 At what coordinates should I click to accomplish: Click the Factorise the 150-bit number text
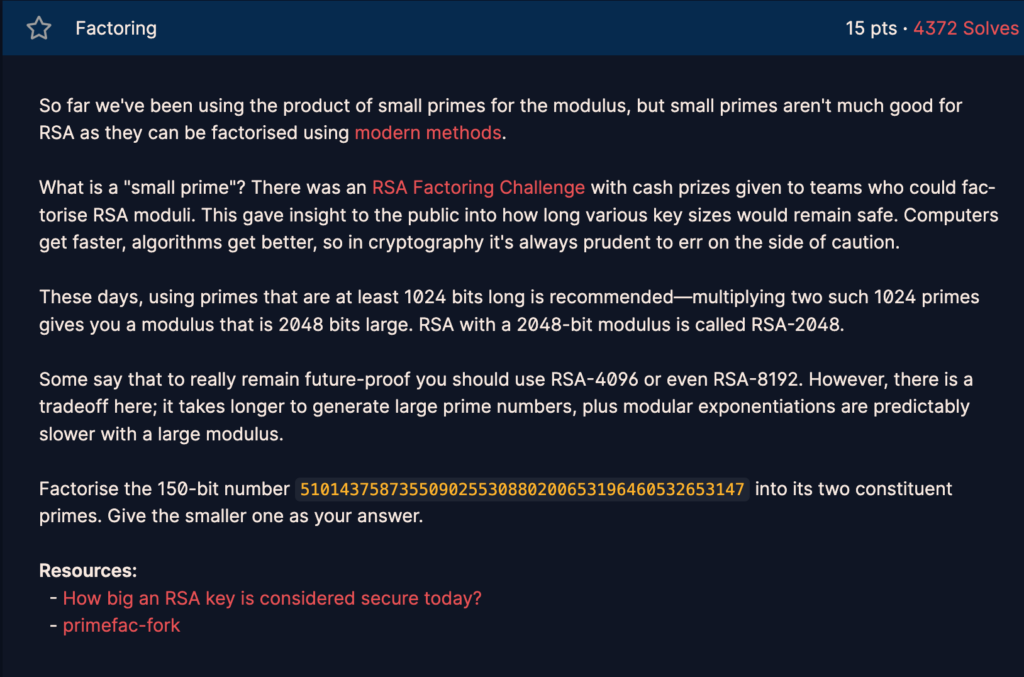(x=164, y=489)
